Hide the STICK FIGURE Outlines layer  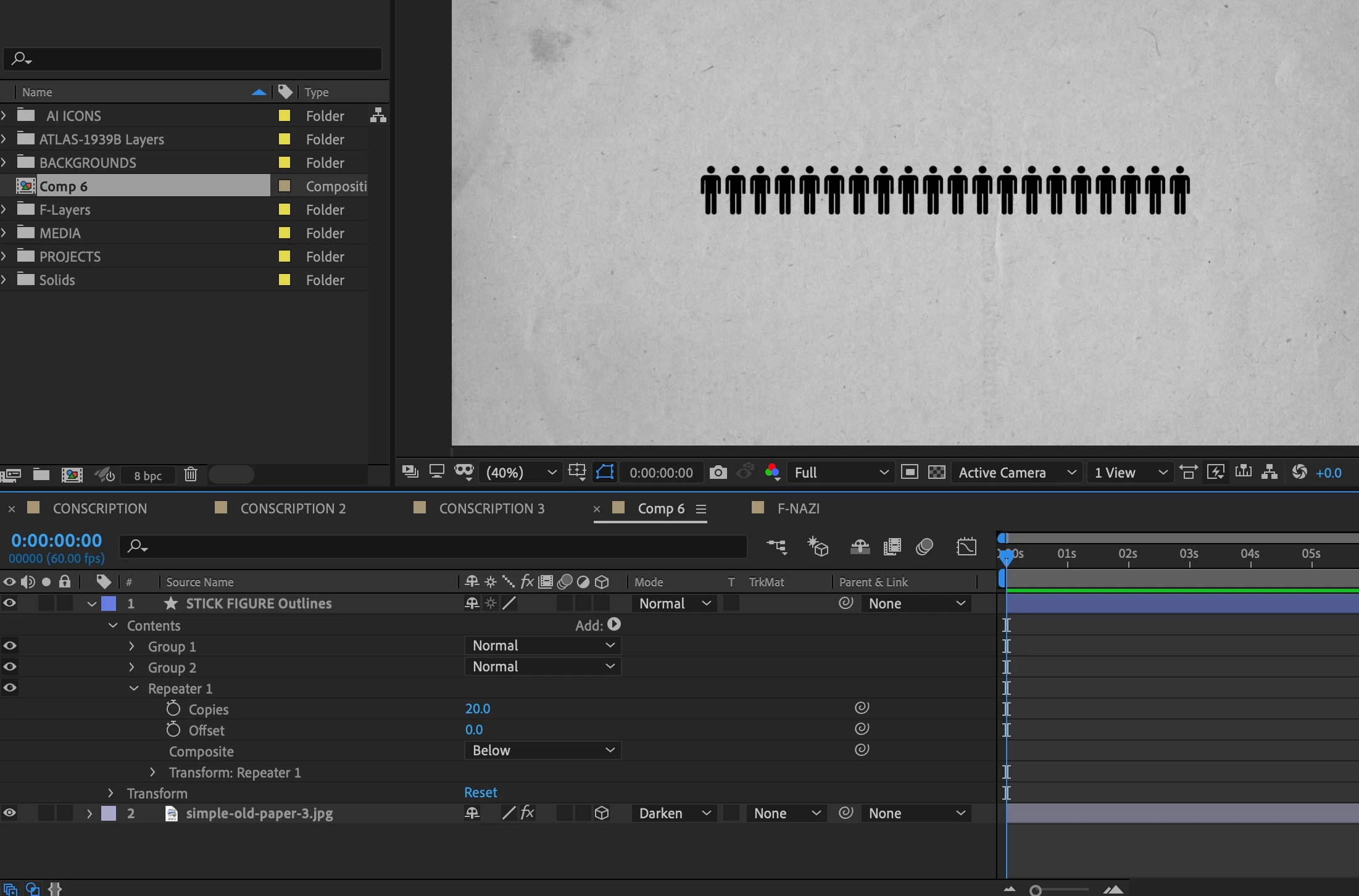(10, 604)
